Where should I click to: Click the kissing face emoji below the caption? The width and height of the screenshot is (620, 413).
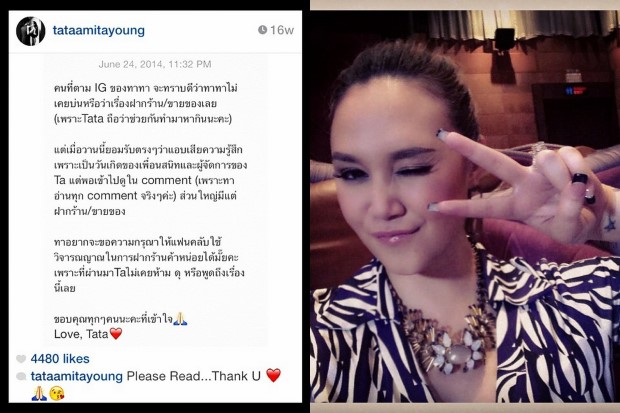pos(57,394)
